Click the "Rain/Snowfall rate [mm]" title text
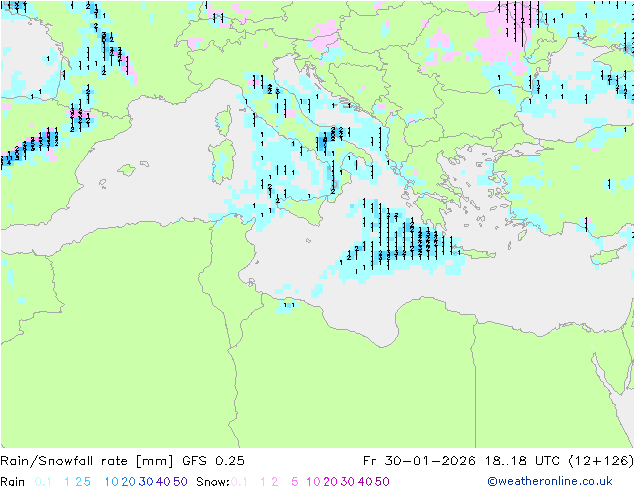Screen dimensions: 634x490 click(87, 461)
